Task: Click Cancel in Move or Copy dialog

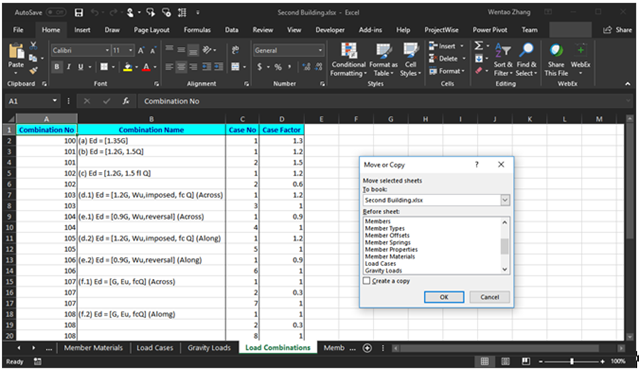Action: point(489,297)
